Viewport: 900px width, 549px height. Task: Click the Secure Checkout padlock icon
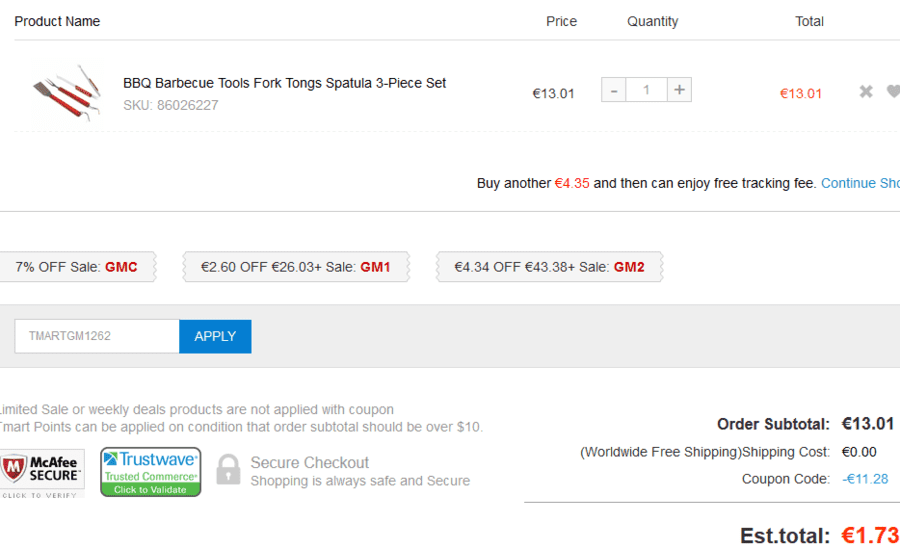coord(228,470)
